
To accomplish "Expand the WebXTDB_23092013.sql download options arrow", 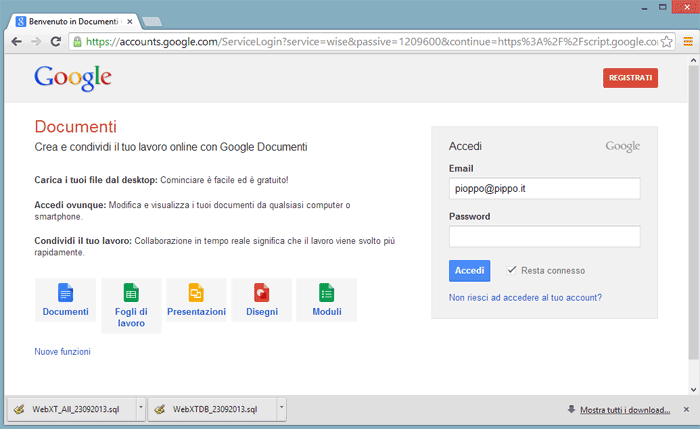I will 281,407.
